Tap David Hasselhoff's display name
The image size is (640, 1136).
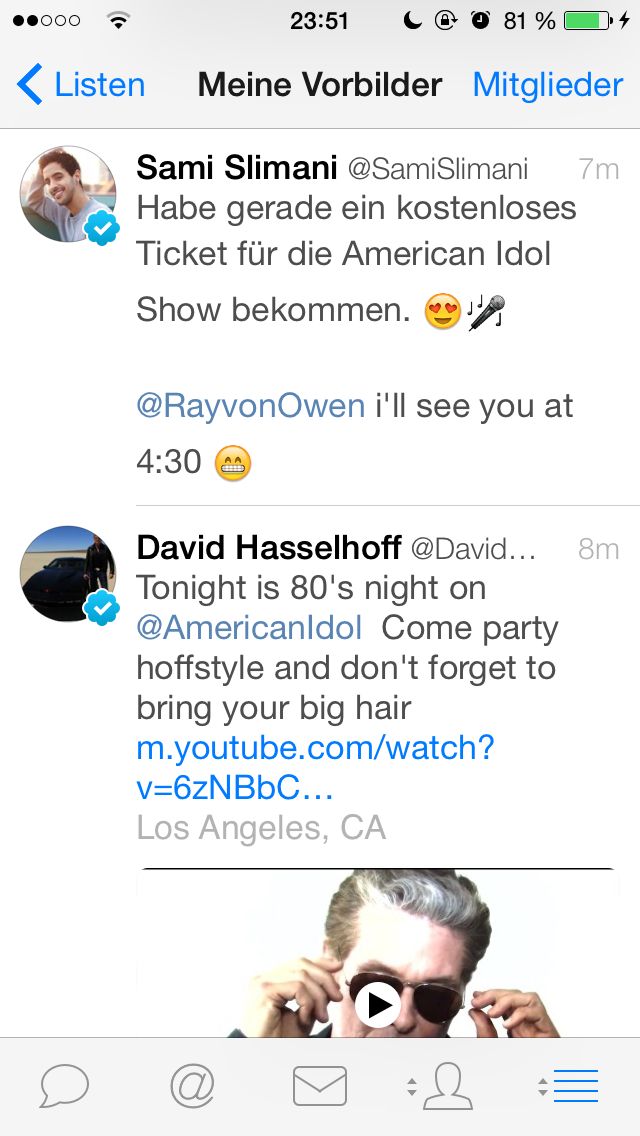269,548
